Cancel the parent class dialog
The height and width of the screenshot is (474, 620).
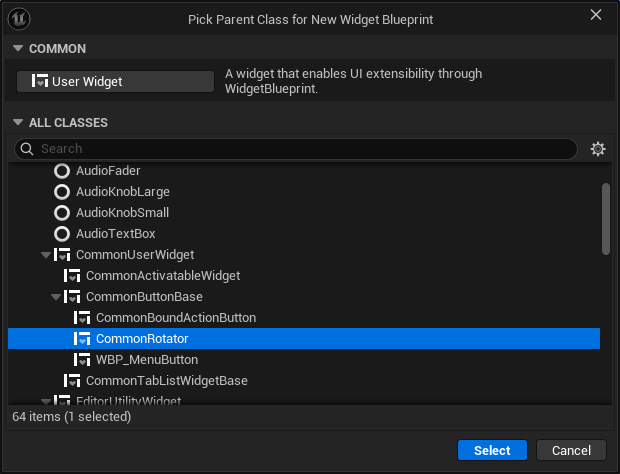click(571, 450)
